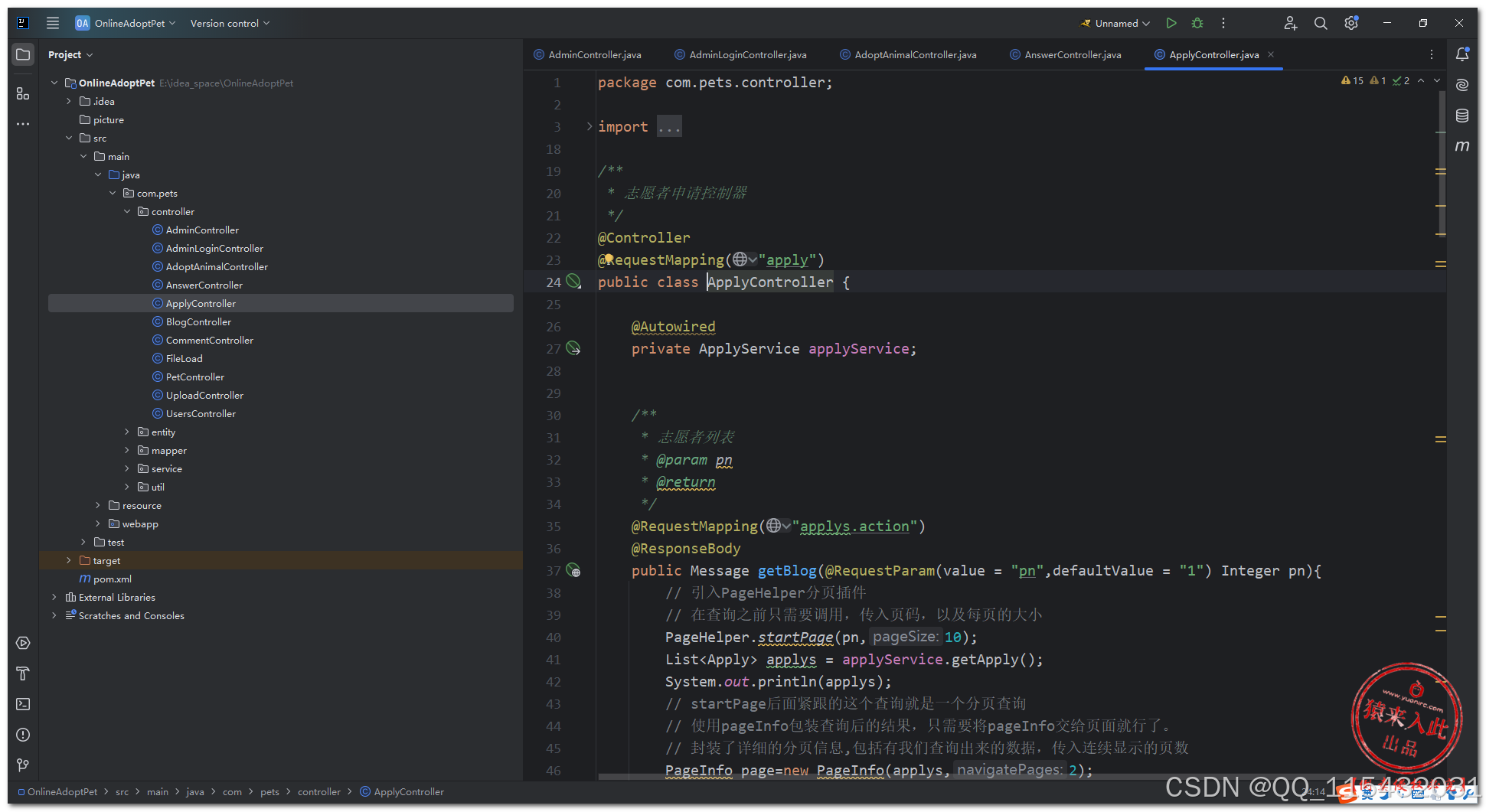Collapse the src folder
The image size is (1486, 812).
(68, 138)
